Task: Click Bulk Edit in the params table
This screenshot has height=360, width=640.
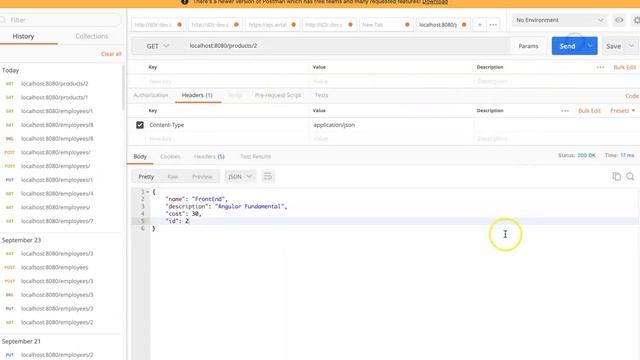Action: click(x=624, y=67)
